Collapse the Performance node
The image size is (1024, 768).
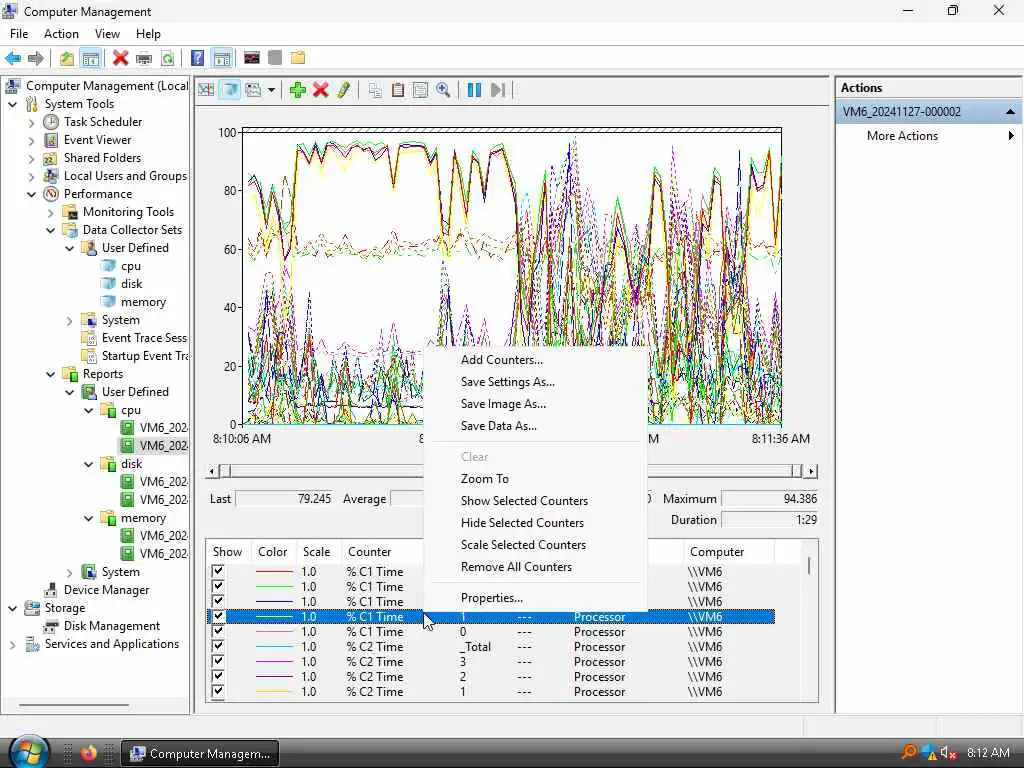[31, 194]
